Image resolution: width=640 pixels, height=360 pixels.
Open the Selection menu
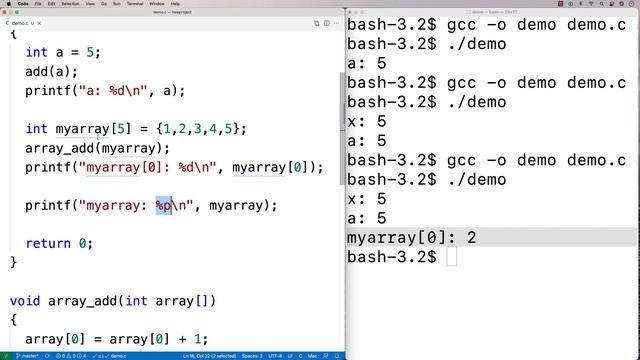click(x=70, y=4)
